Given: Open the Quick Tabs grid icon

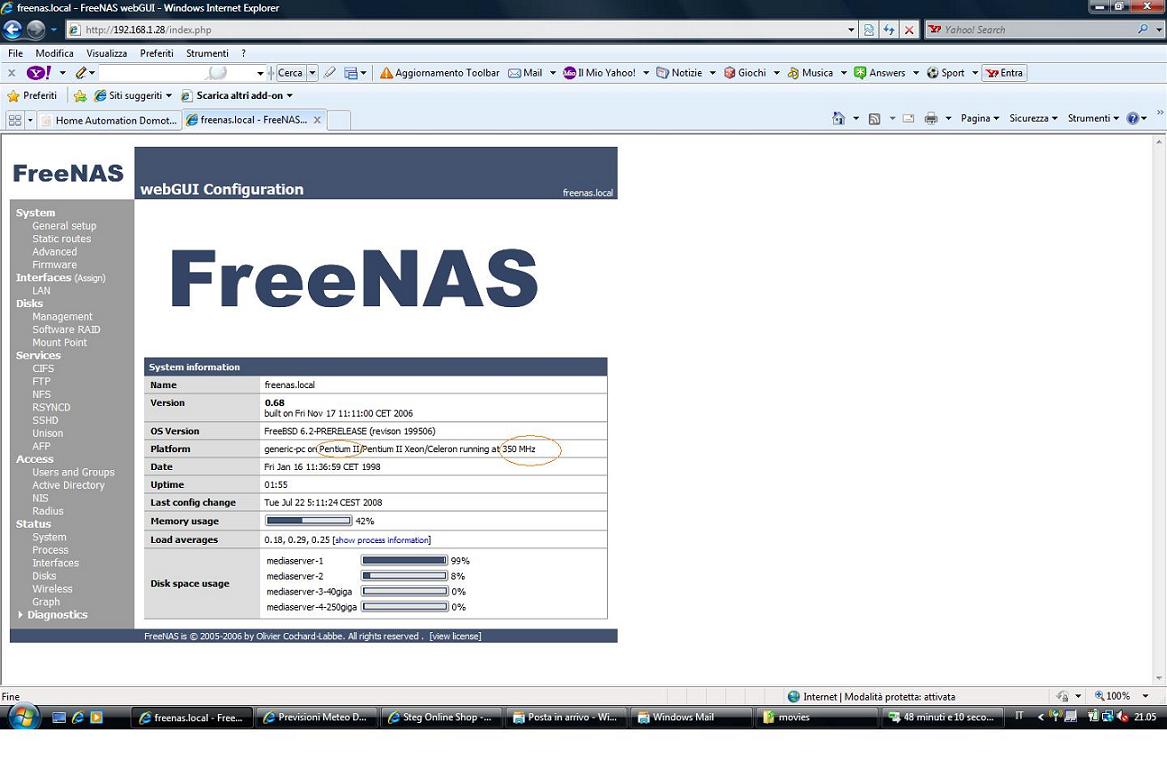Looking at the screenshot, I should pos(15,120).
